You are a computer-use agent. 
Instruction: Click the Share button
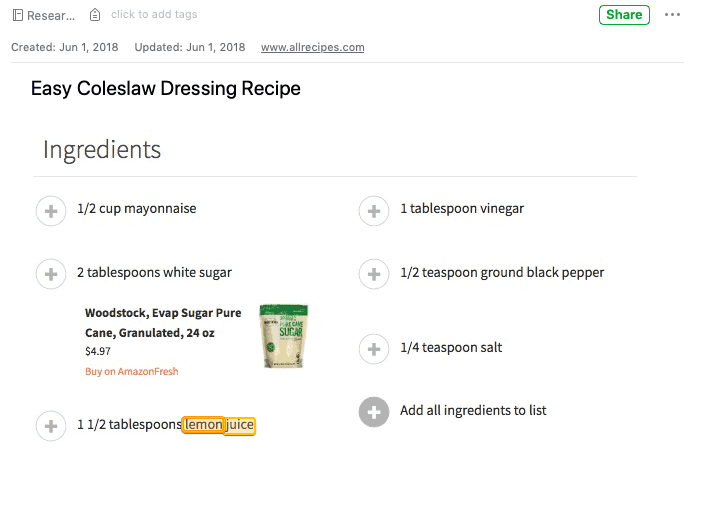[624, 15]
